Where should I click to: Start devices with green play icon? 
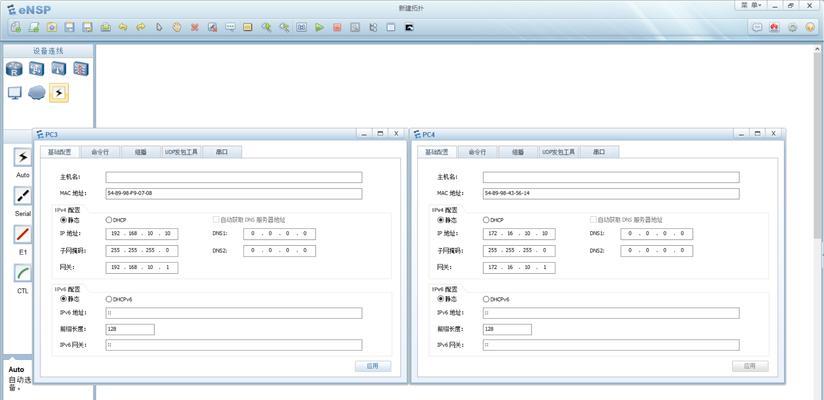click(320, 27)
